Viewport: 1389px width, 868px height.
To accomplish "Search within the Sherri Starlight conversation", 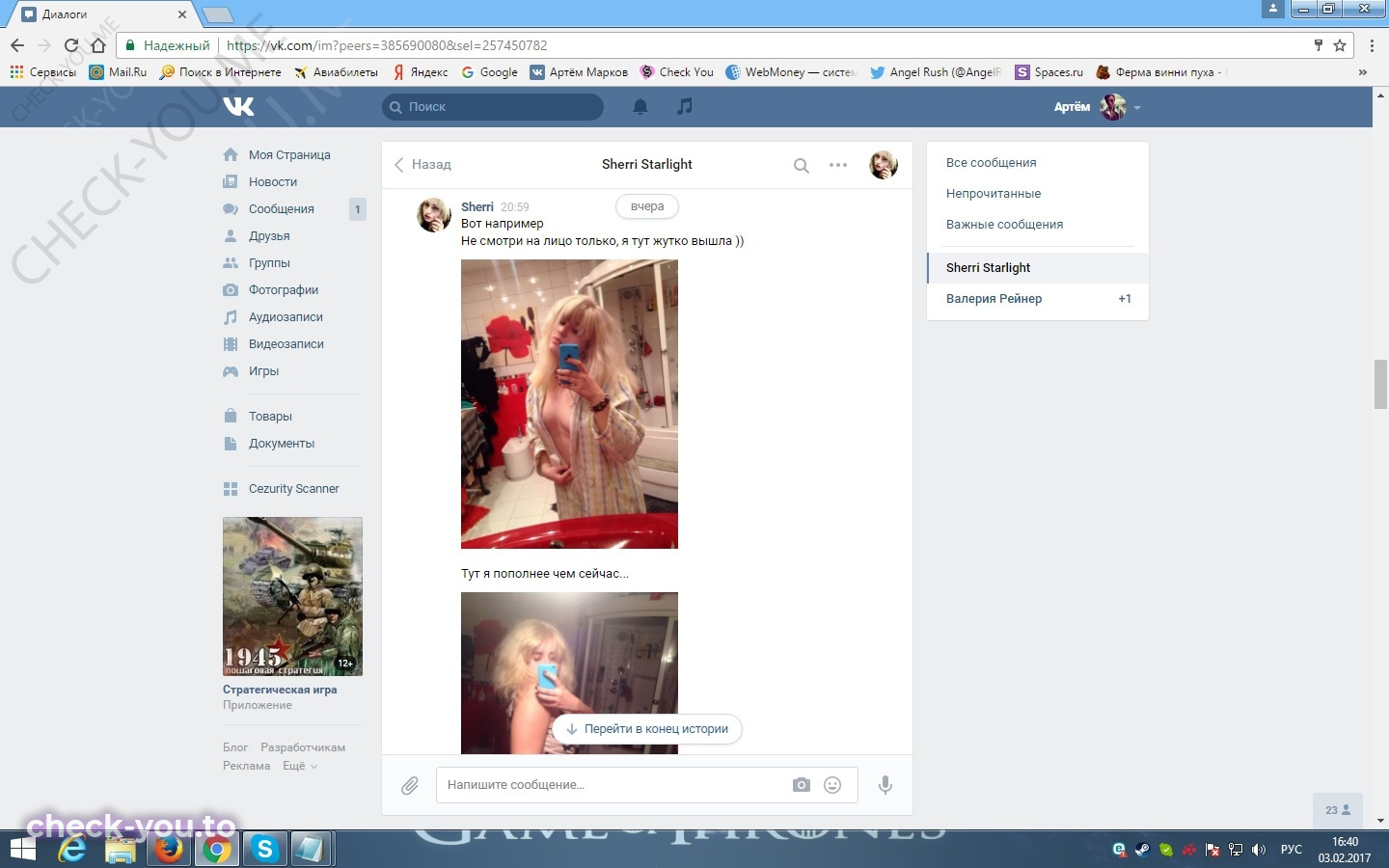I will [801, 165].
